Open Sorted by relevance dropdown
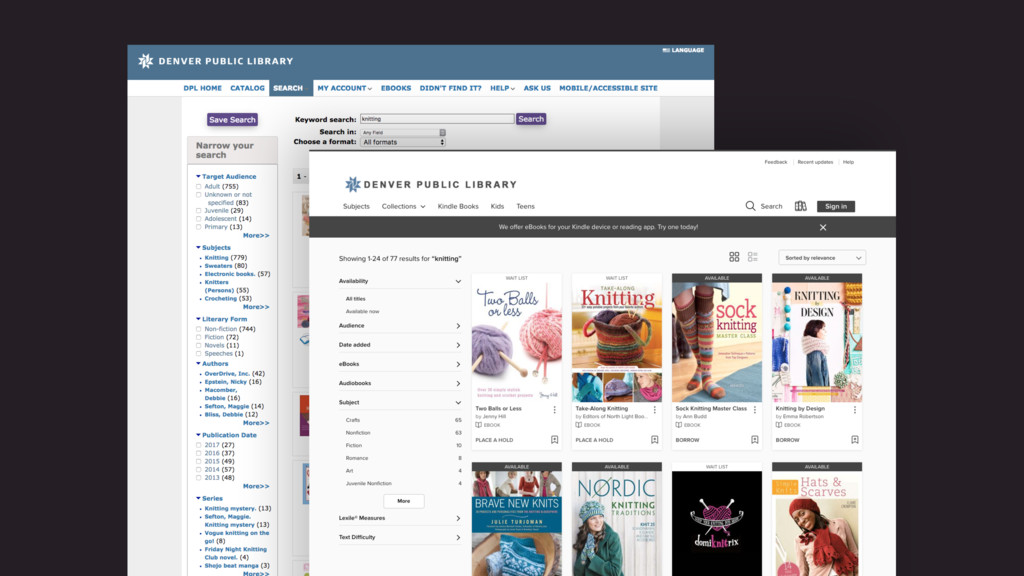The width and height of the screenshot is (1024, 576). click(822, 258)
